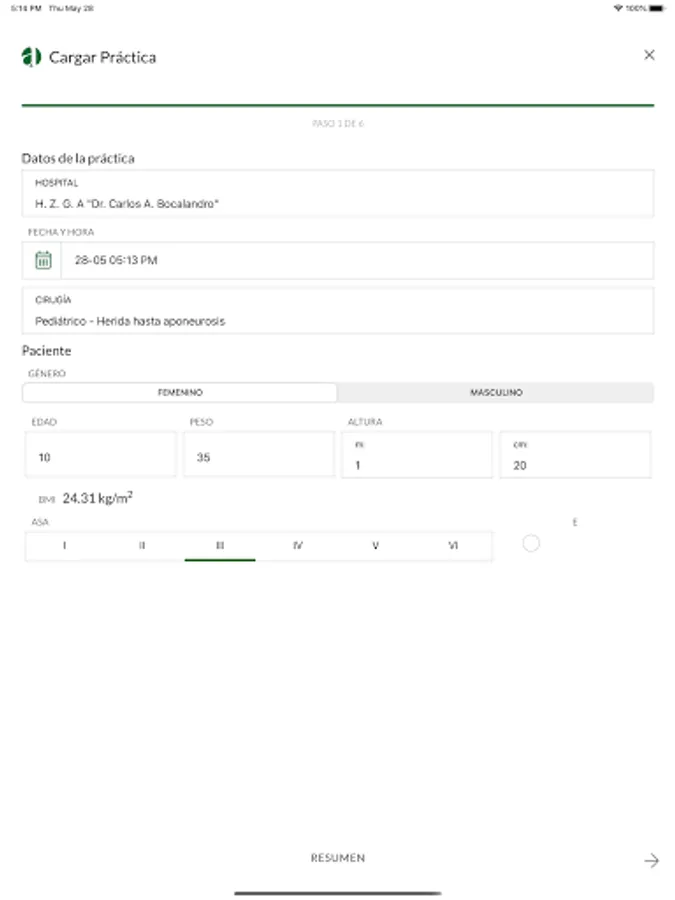Open the Hospital selection field
Viewport: 675px width, 900px height.
[x=338, y=194]
